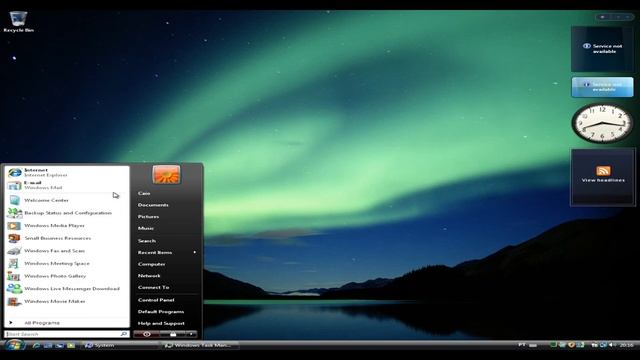Image resolution: width=640 pixels, height=360 pixels.
Task: Launch Windows Photo Gallery
Action: pyautogui.click(x=67, y=276)
